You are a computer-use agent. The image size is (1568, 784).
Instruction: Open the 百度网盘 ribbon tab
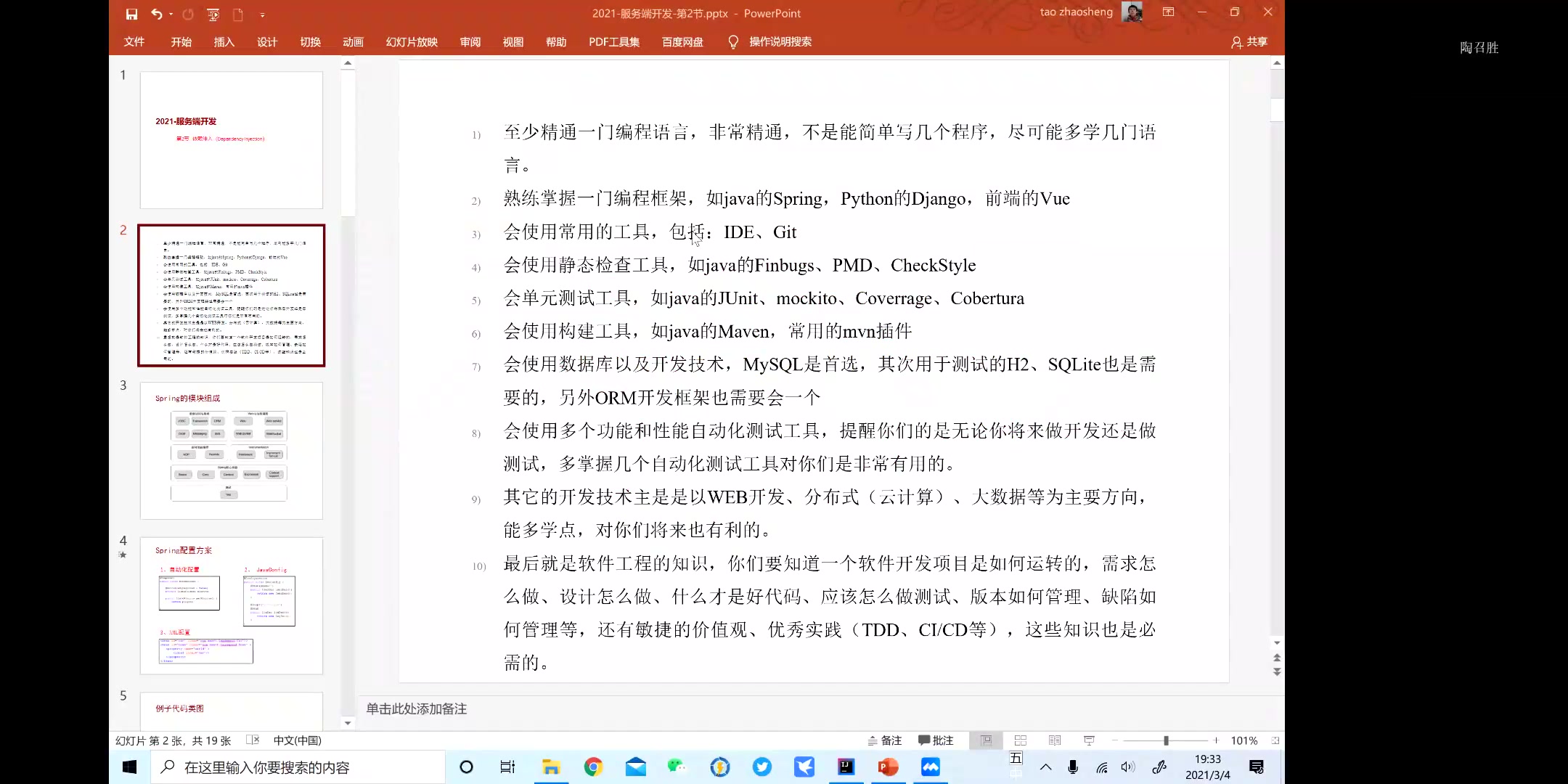[682, 41]
